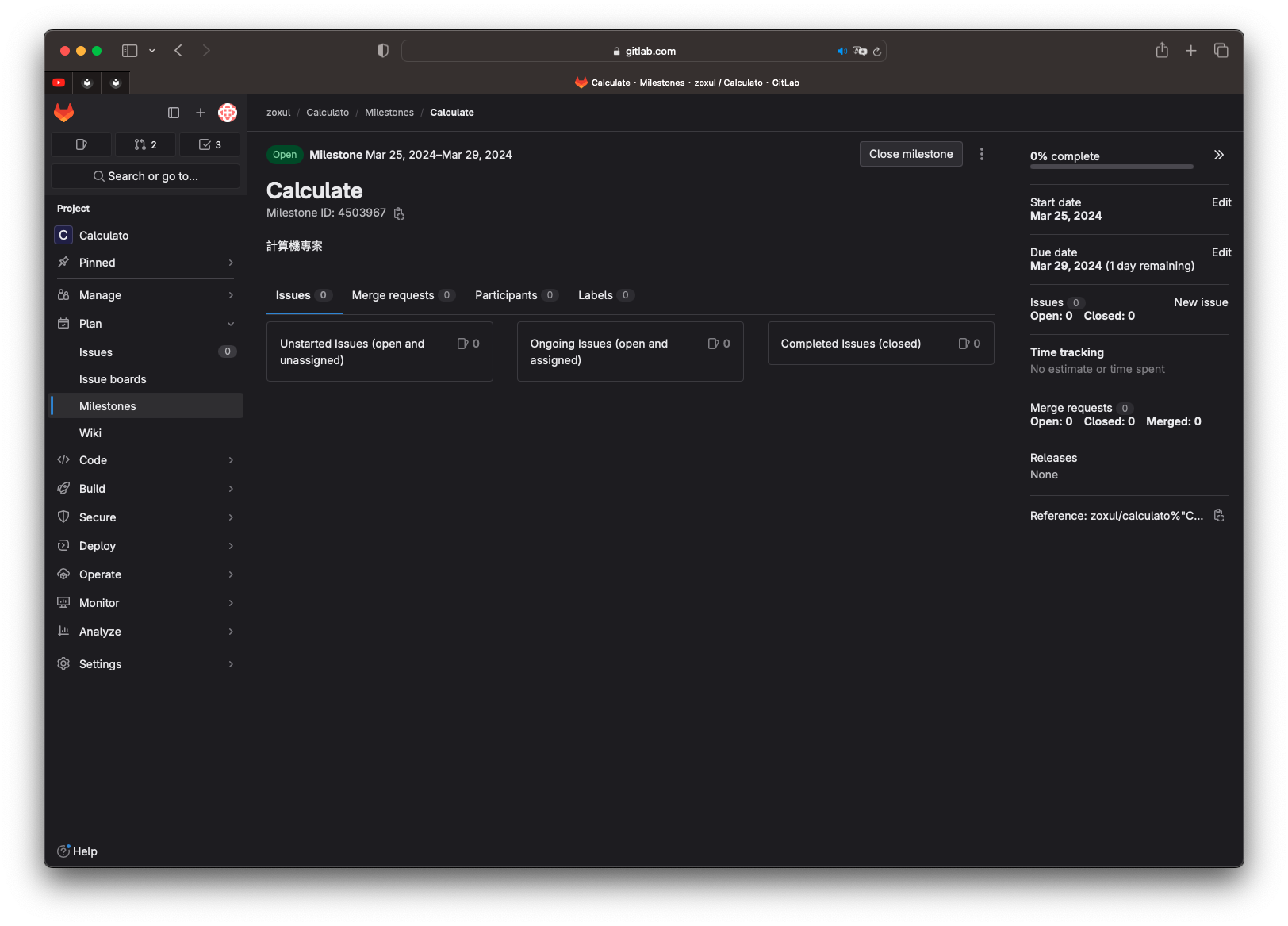The width and height of the screenshot is (1288, 926).
Task: Switch to the Merge requests tab
Action: click(x=393, y=295)
